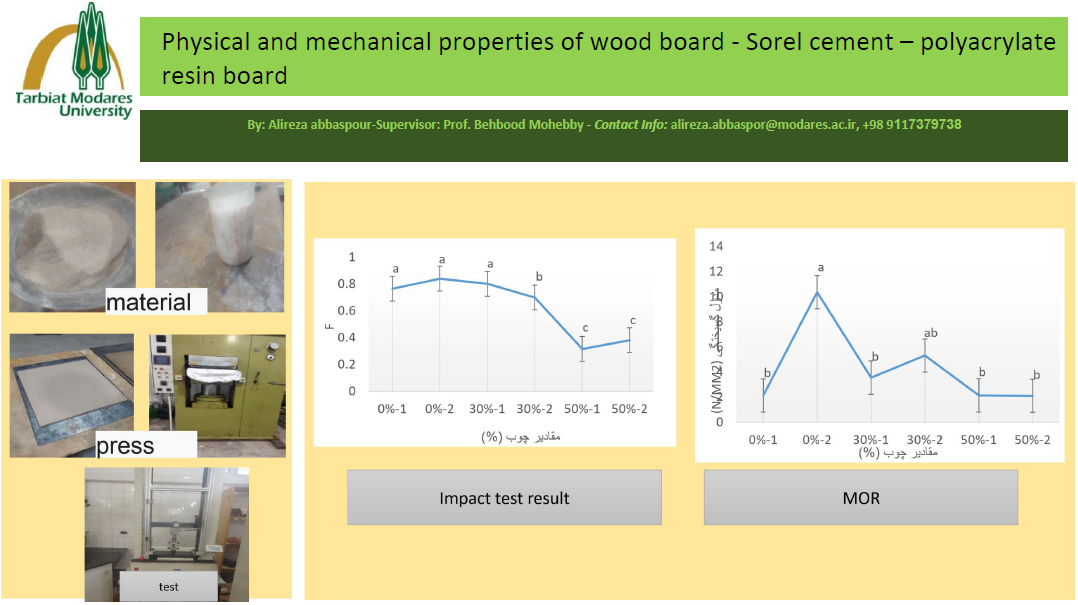Click the impact chart's 50%-1 data point
Screen dimensions: 1078x605
[581, 349]
